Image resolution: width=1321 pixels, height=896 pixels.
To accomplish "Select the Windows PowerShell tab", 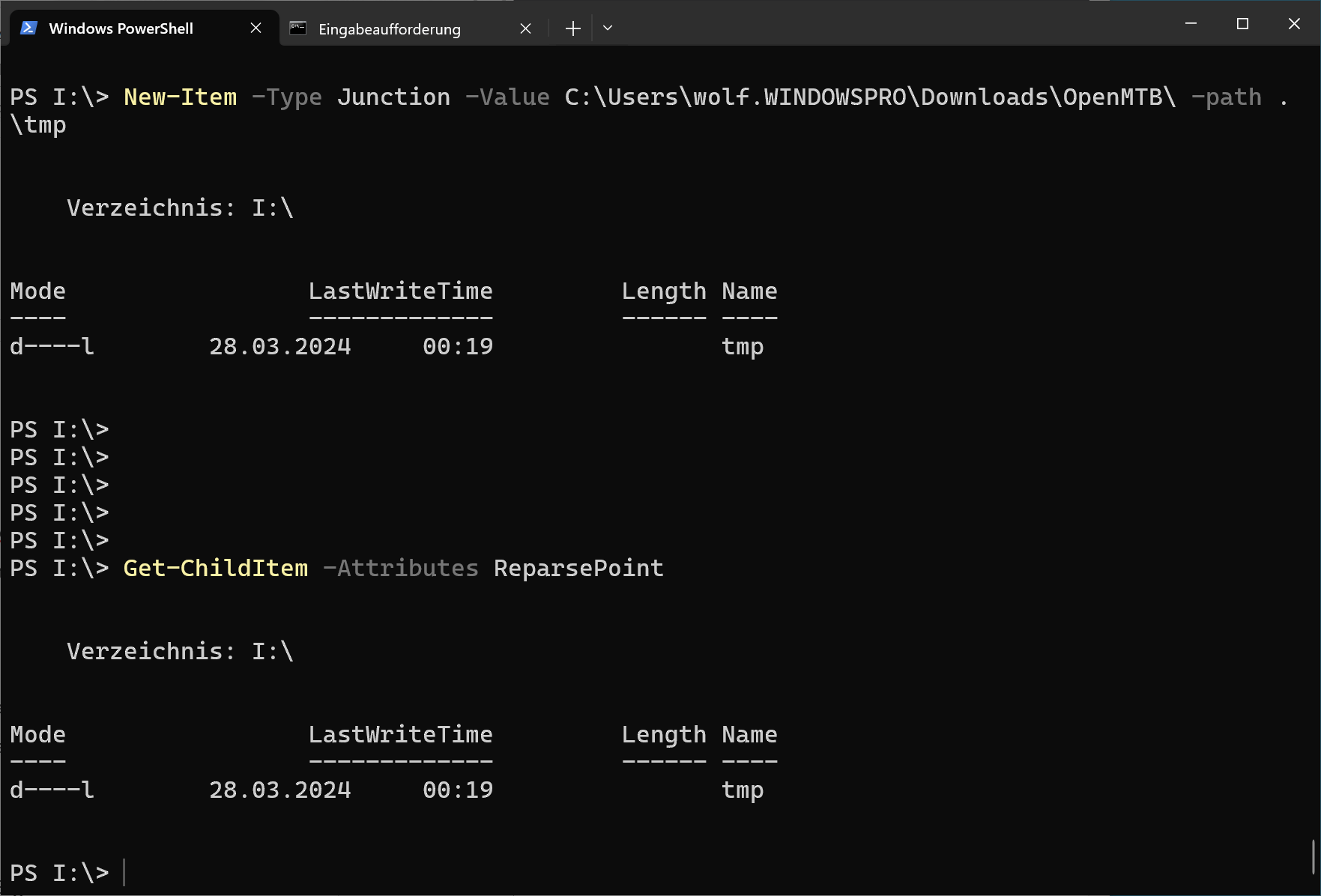I will (x=120, y=28).
